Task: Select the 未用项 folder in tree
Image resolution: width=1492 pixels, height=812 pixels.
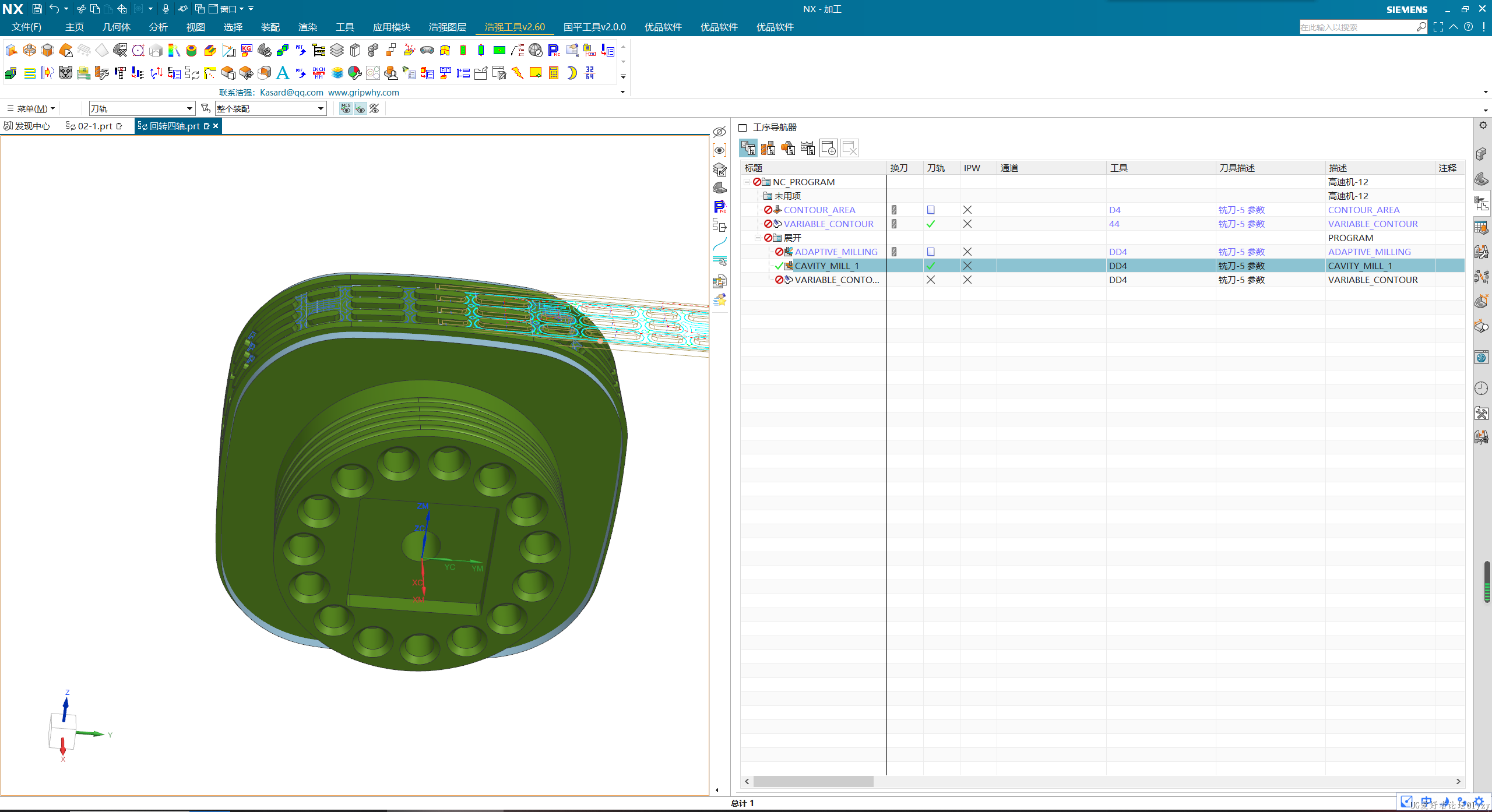Action: pos(787,196)
